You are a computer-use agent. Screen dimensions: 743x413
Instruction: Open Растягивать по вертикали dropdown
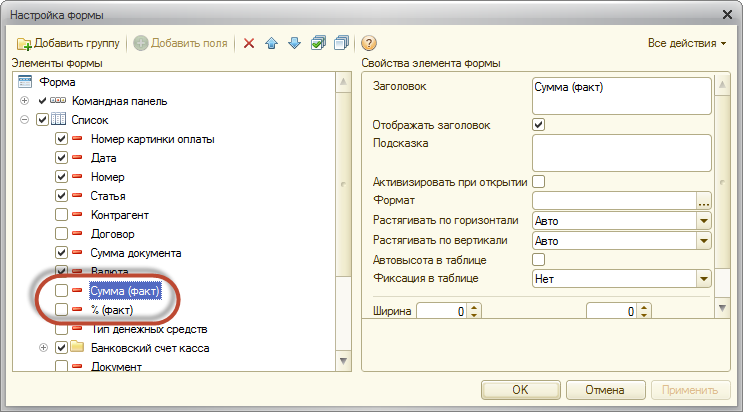pos(704,241)
